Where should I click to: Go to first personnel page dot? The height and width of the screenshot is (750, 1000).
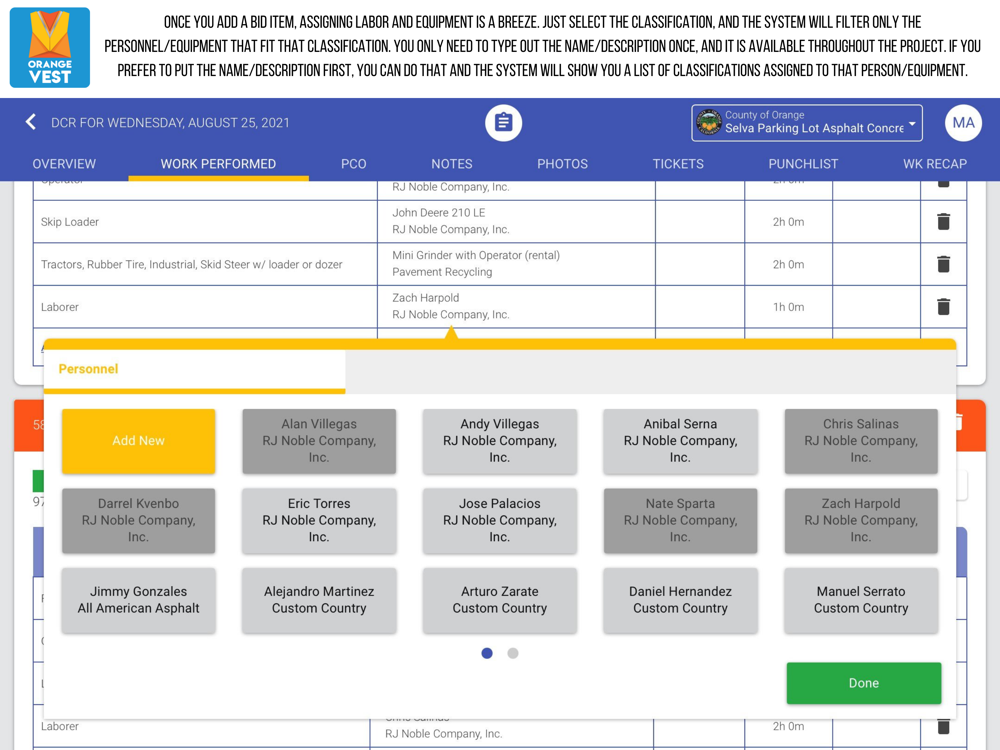pos(487,653)
